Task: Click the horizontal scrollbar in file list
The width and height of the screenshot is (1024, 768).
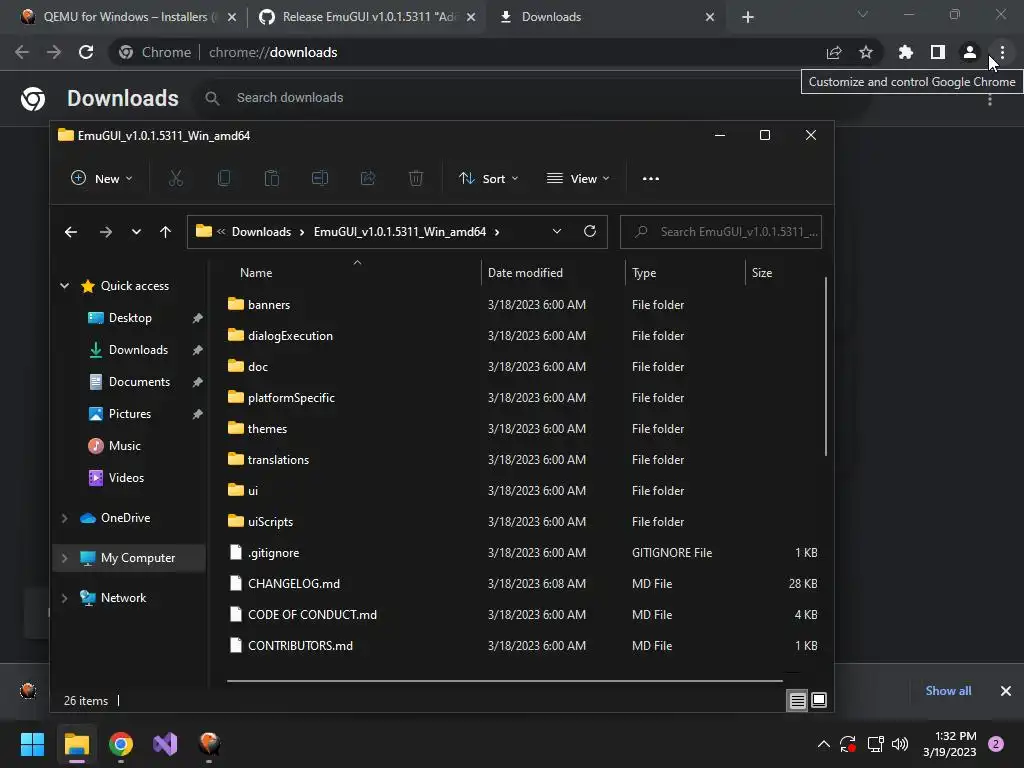Action: (x=505, y=680)
